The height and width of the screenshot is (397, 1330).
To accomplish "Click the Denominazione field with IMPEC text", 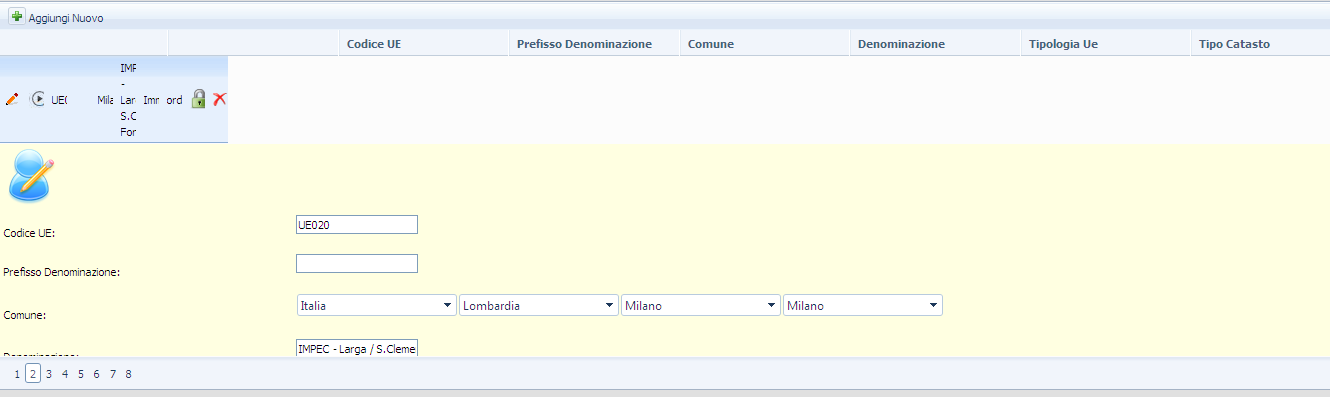I will 357,348.
